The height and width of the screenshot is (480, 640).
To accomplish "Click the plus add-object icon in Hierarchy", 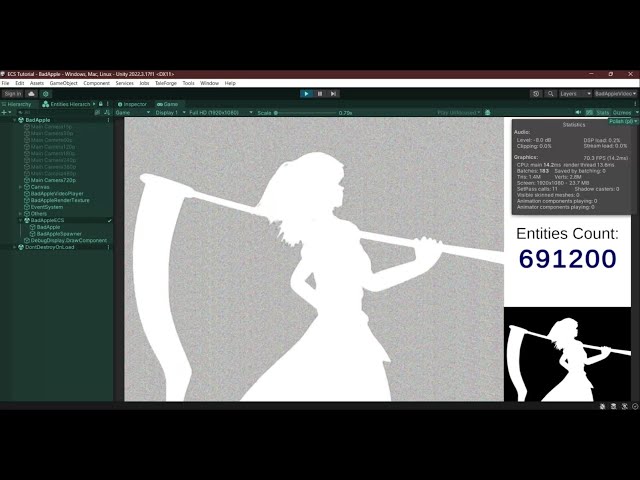I will pos(4,112).
